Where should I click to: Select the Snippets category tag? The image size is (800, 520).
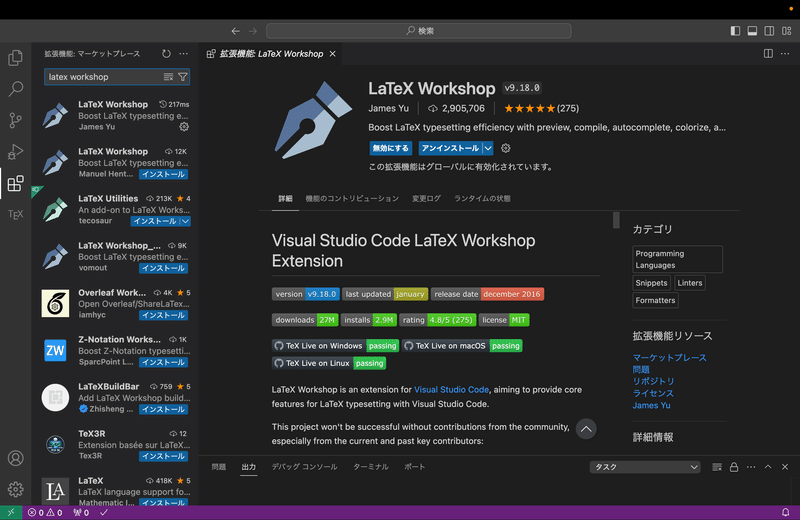651,283
